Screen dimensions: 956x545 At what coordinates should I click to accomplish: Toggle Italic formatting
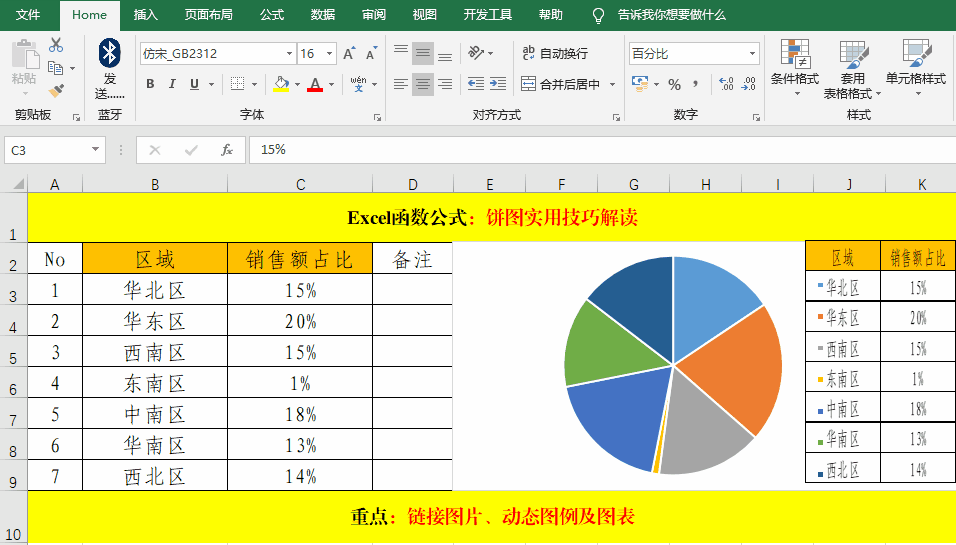[x=172, y=84]
